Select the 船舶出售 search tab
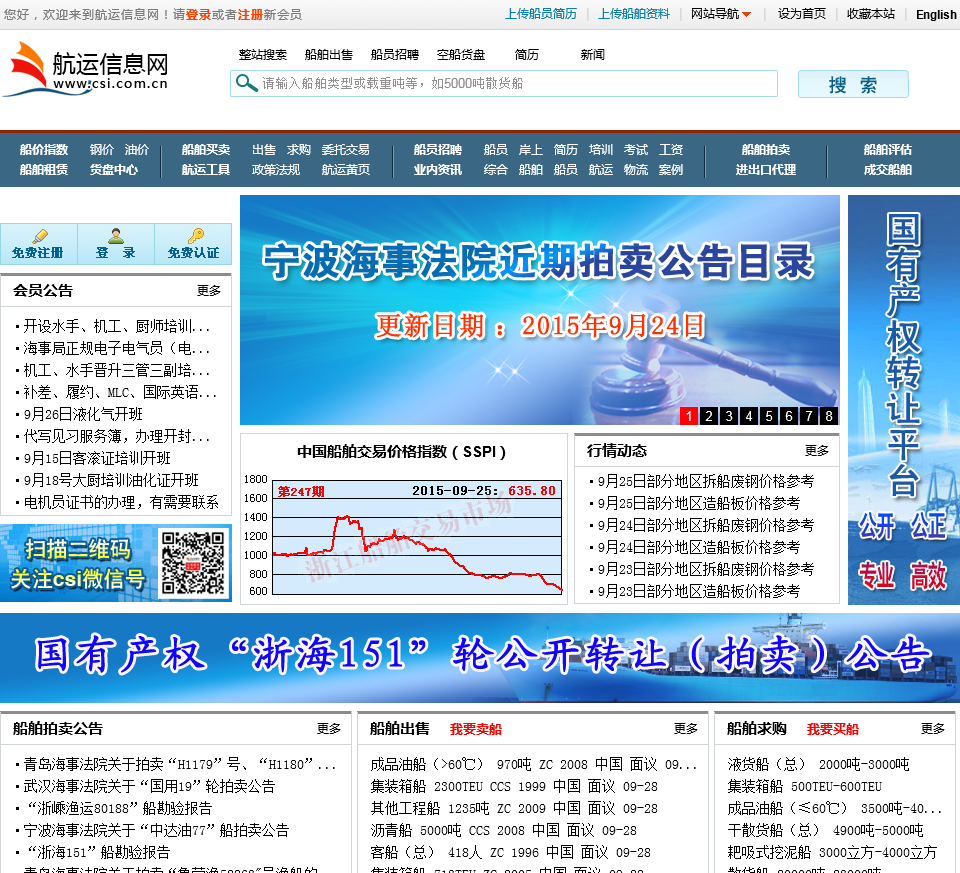Viewport: 960px width, 873px height. tap(329, 54)
